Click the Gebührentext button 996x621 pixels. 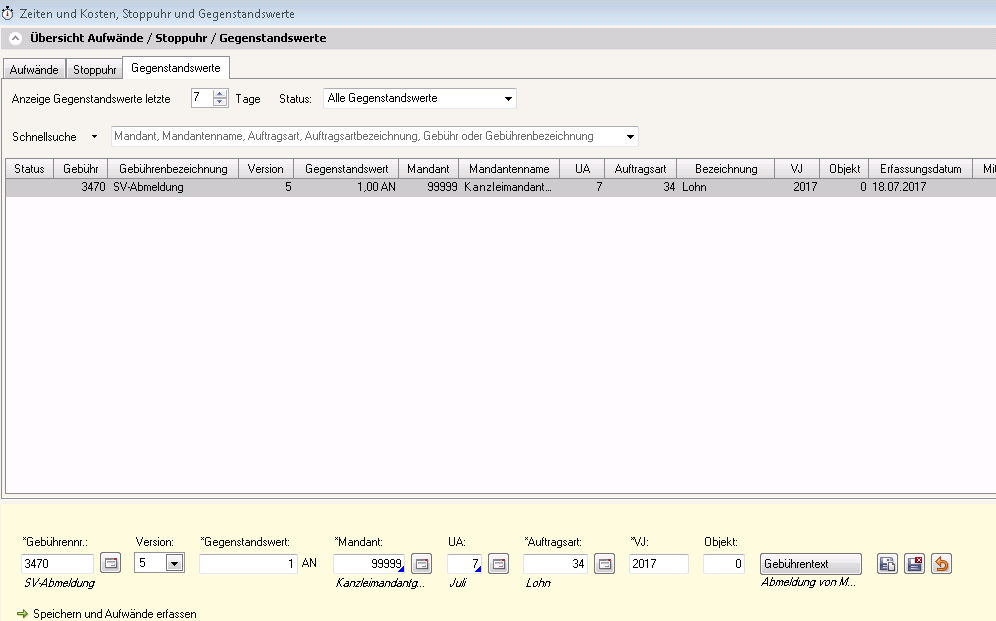pyautogui.click(x=811, y=564)
